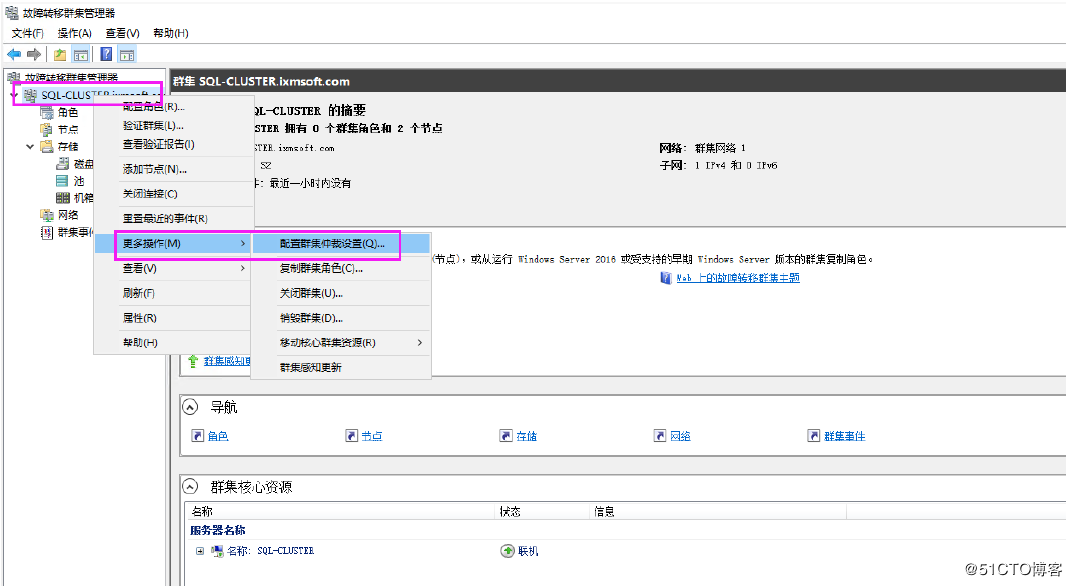Open help using the question mark toolbar icon
The image size is (1072, 586).
105,54
